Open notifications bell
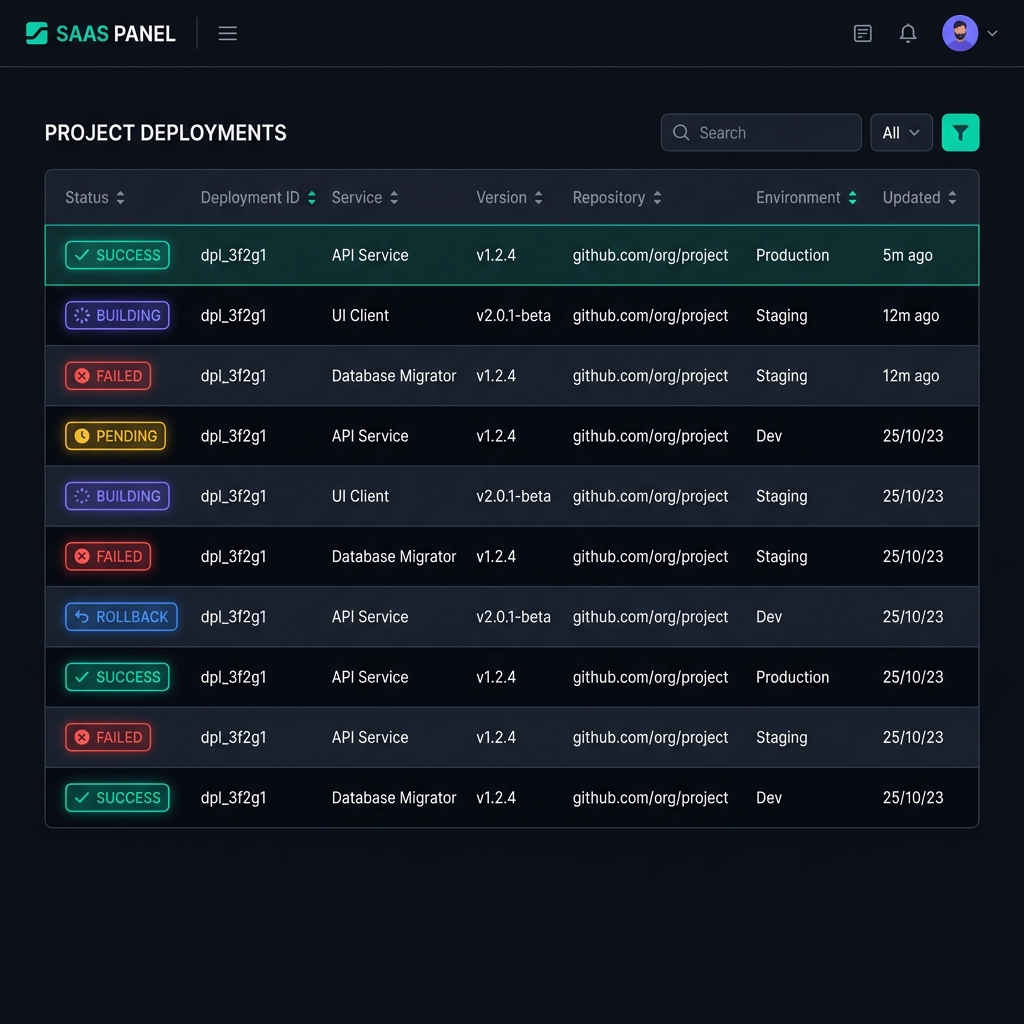The width and height of the screenshot is (1024, 1024). click(x=908, y=33)
